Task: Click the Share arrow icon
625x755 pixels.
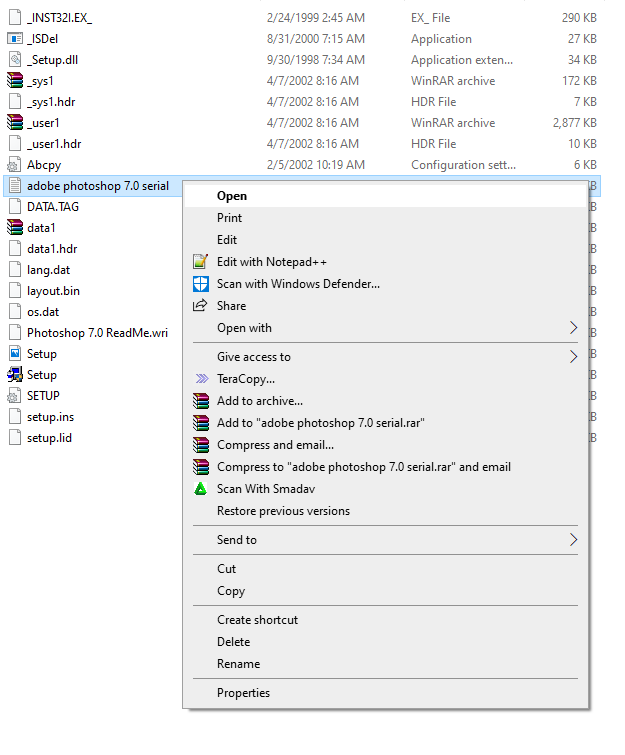Action: coord(200,305)
